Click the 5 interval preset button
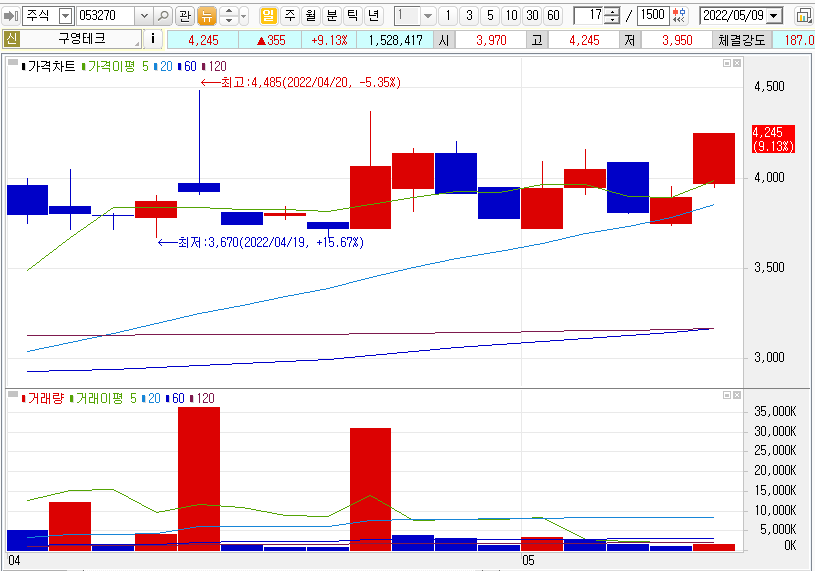 [490, 16]
